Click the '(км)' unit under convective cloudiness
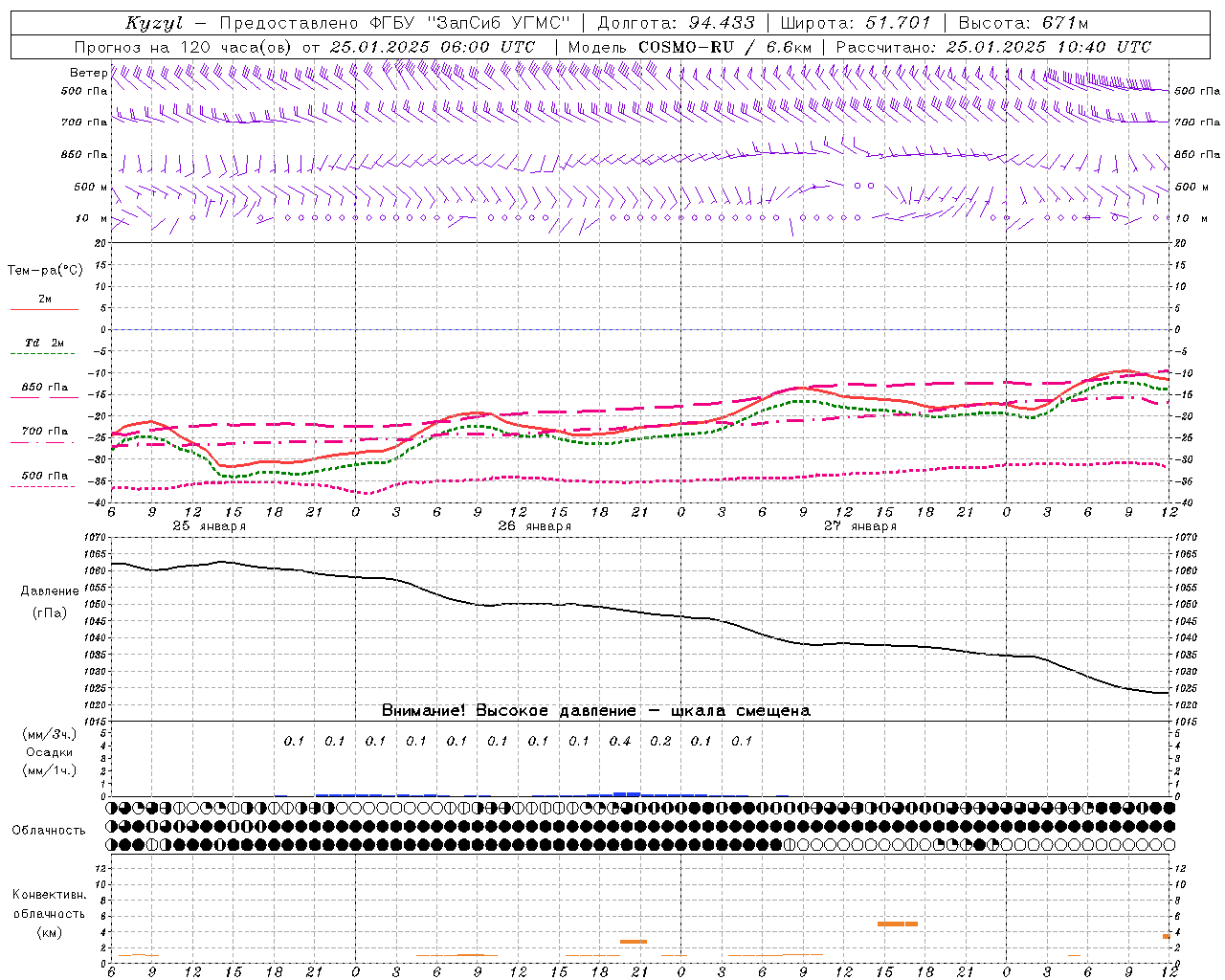Screen dimensions: 1225x980 coord(50,932)
